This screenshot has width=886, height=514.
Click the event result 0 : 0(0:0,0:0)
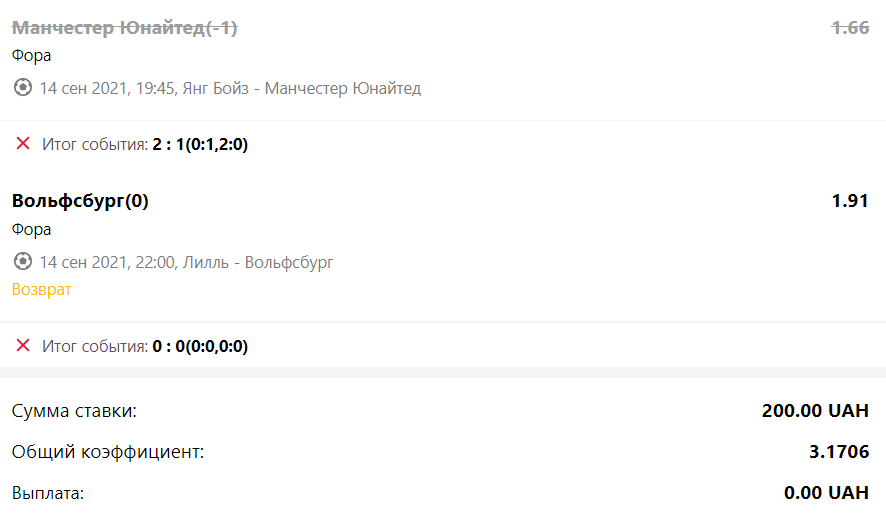(201, 346)
